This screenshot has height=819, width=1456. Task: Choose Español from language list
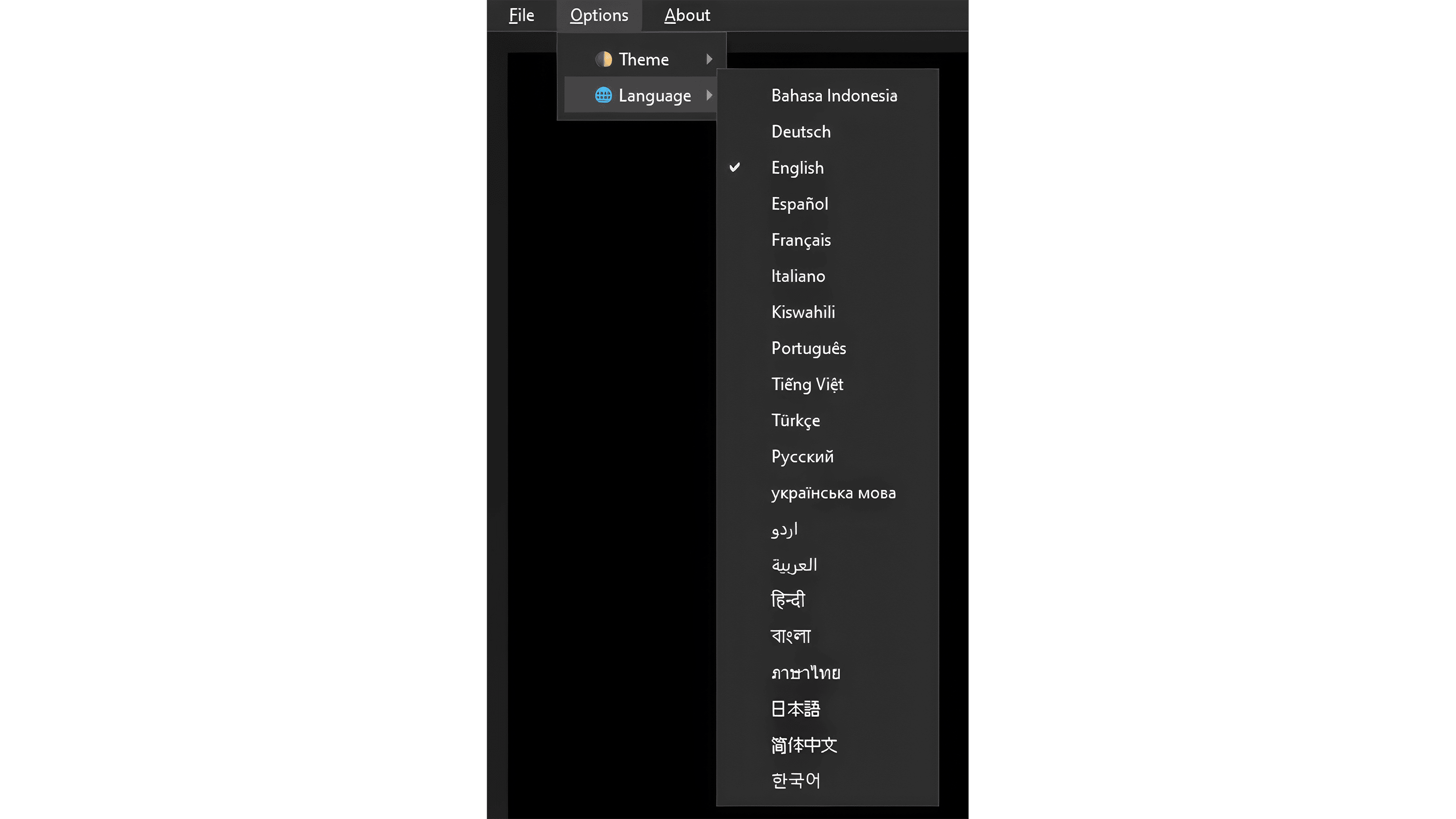(799, 203)
